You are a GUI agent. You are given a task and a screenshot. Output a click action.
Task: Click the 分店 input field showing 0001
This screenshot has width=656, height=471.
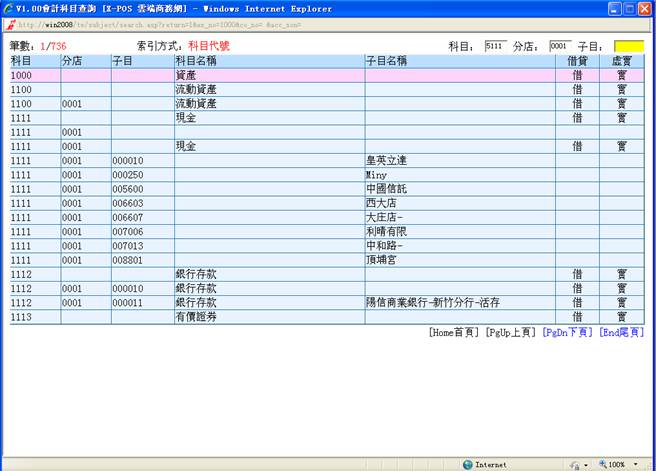click(x=559, y=46)
